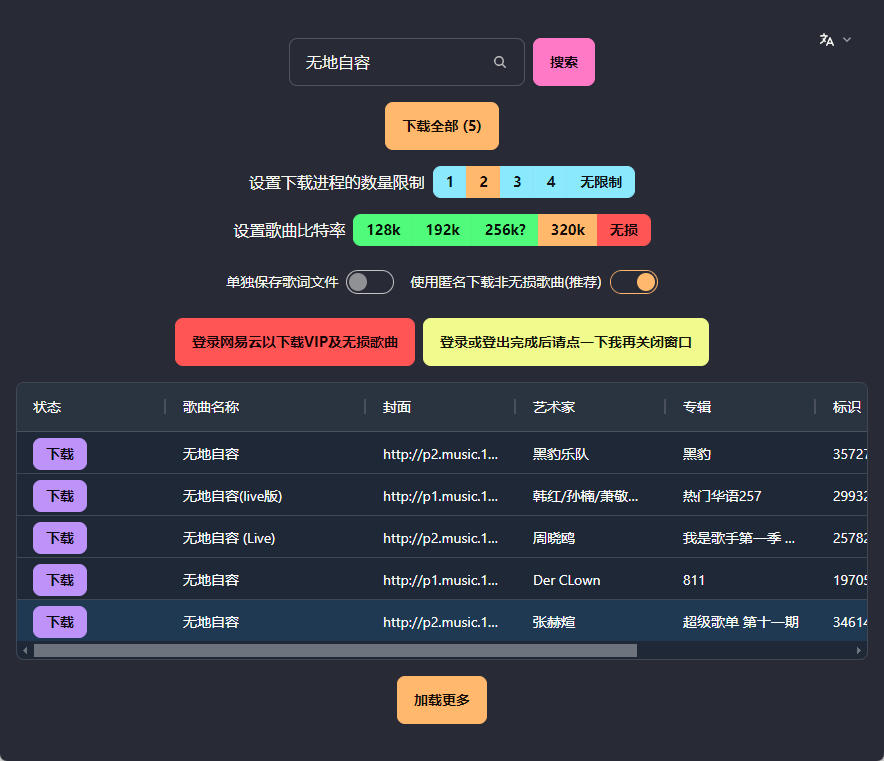This screenshot has height=761, width=884.
Task: Download the Der CLown song row
Action: coord(60,580)
